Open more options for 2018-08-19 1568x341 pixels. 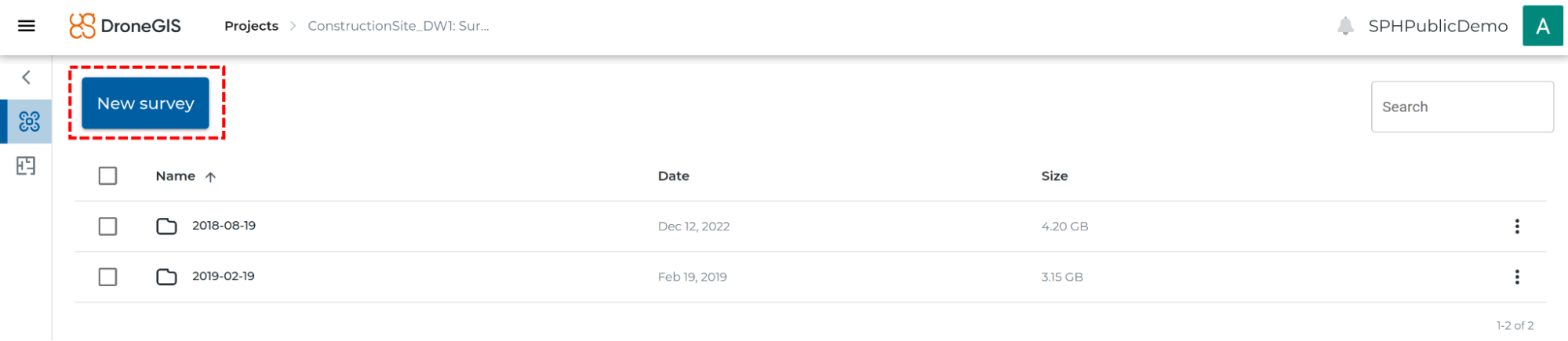pyautogui.click(x=1517, y=227)
